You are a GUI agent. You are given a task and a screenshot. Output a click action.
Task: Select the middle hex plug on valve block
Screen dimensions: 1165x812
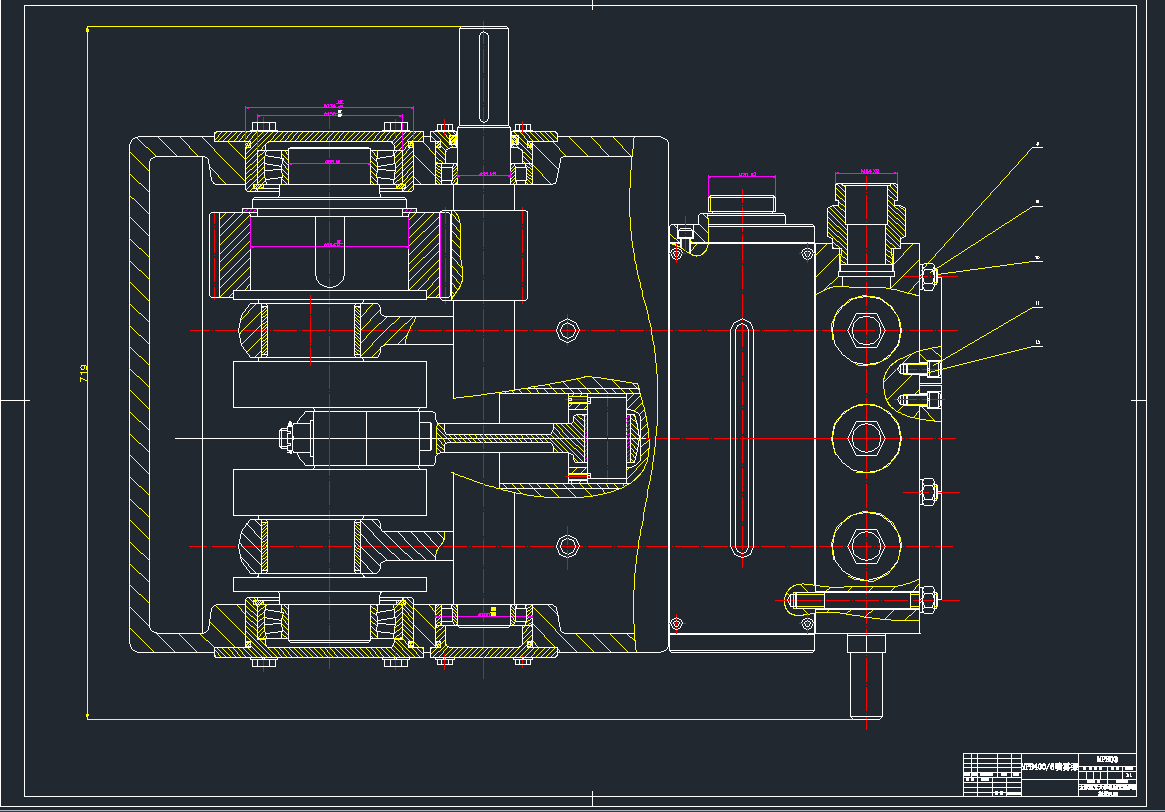click(864, 438)
